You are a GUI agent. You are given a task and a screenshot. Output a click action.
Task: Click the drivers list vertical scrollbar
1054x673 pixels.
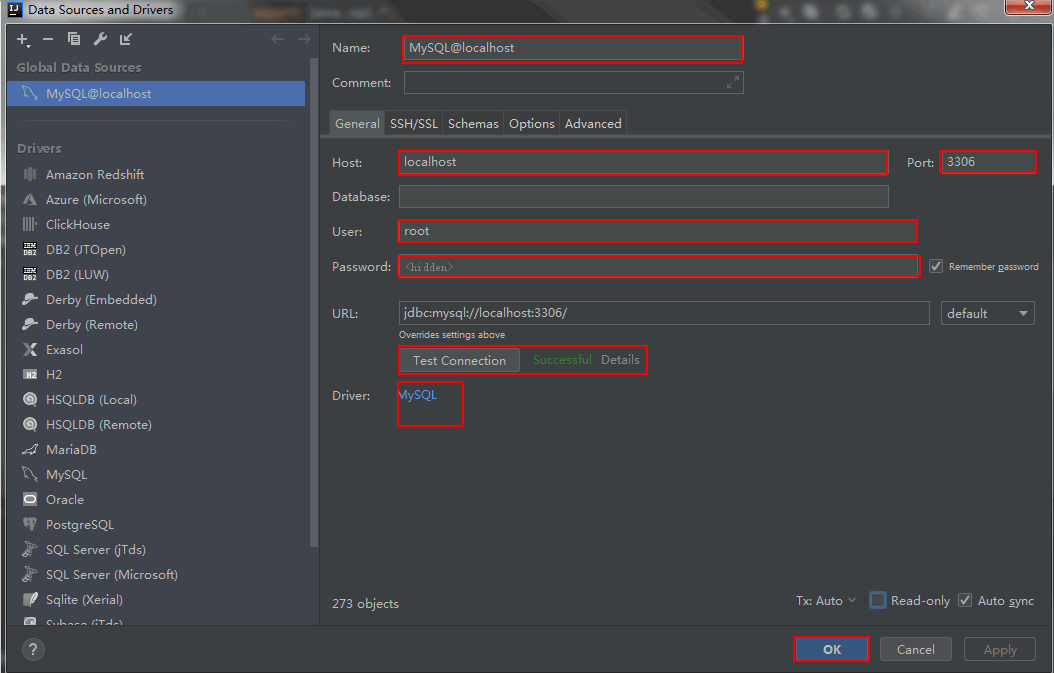tap(313, 303)
